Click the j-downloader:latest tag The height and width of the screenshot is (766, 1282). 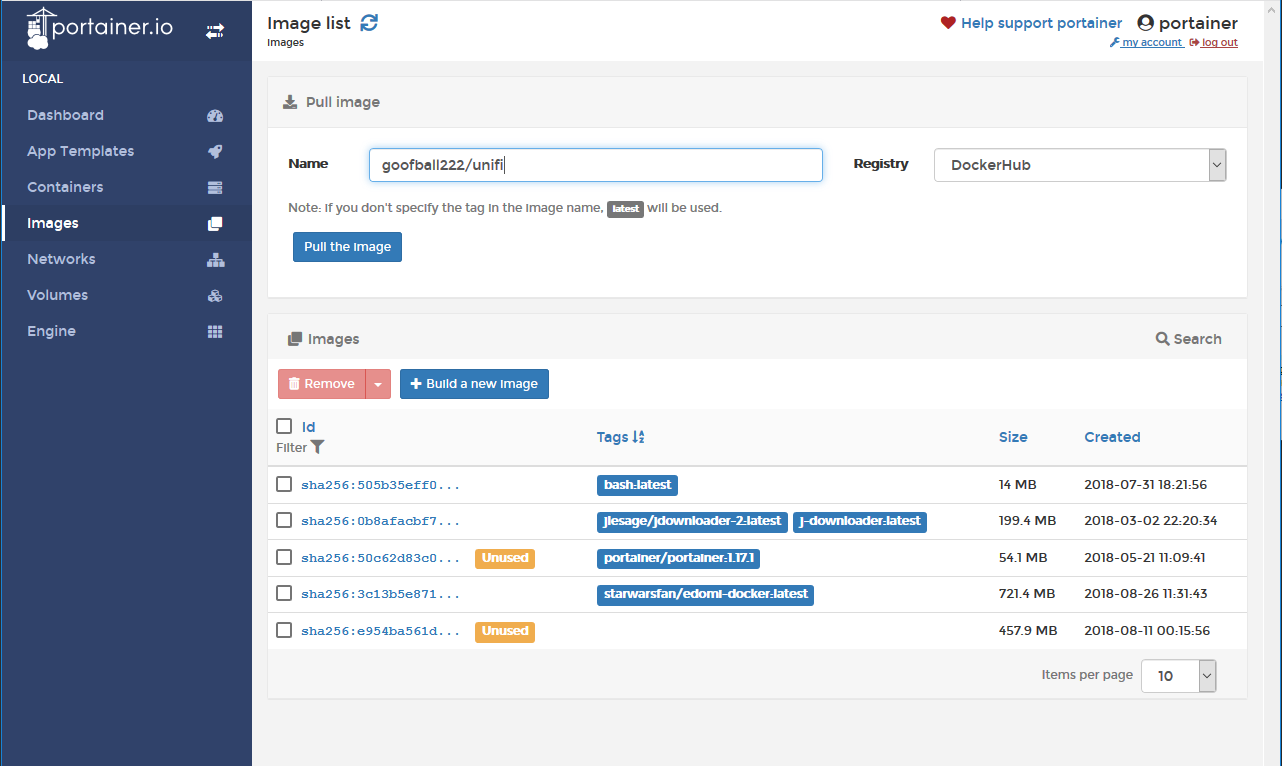[860, 521]
